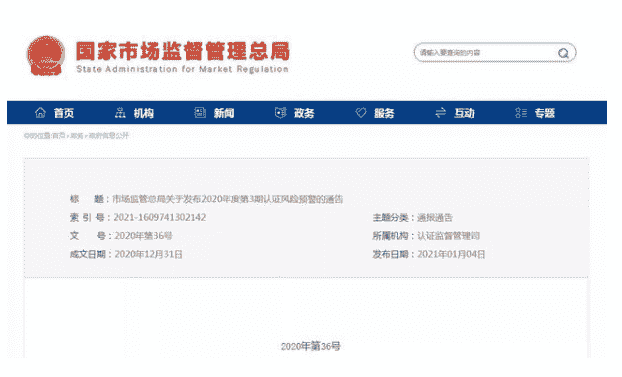This screenshot has width=622, height=377.
Task: Click the heart icon beside 服务
Action: pos(361,113)
